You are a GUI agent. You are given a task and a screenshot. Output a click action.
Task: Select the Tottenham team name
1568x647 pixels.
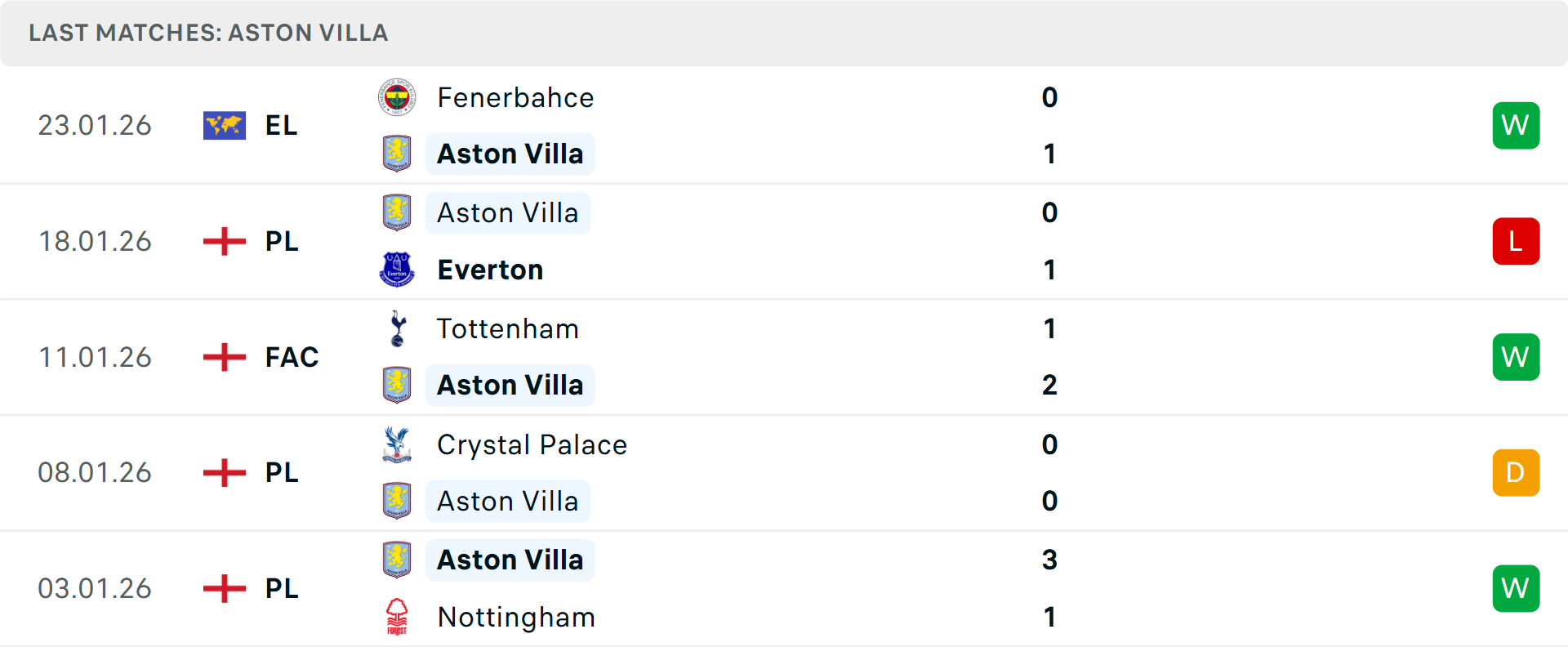[x=507, y=328]
